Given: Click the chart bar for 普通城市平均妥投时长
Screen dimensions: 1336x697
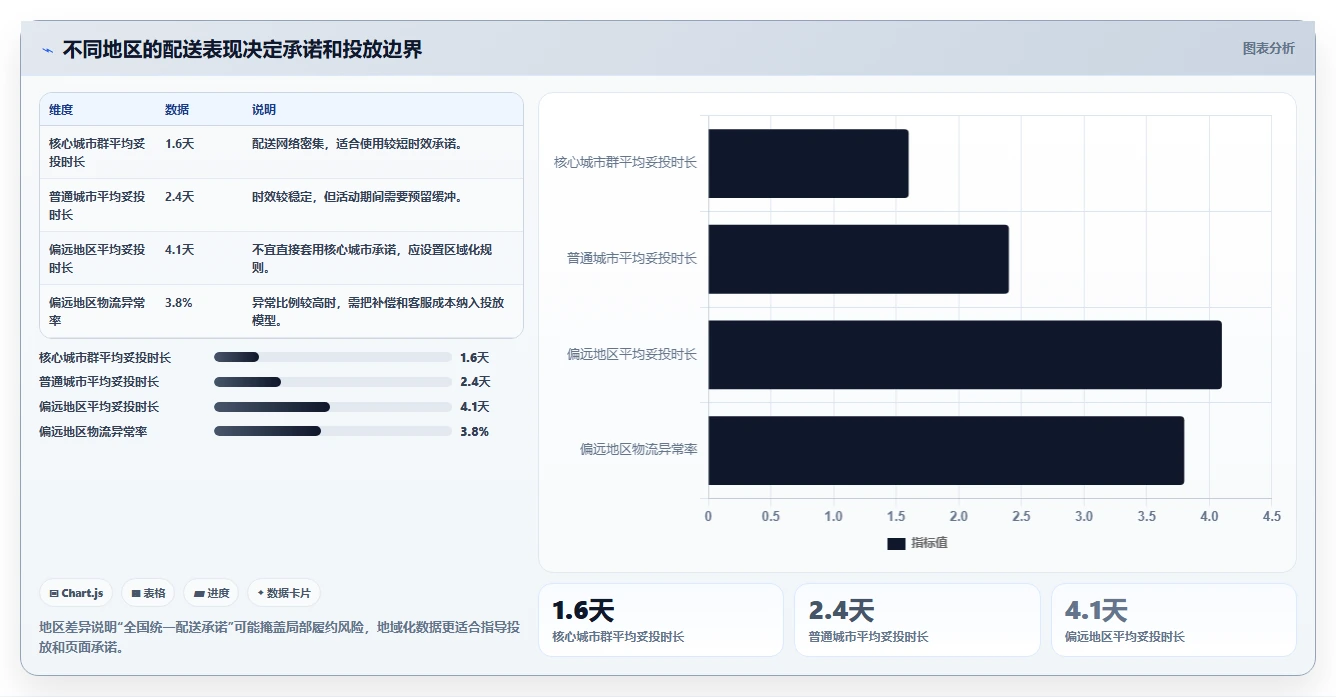Looking at the screenshot, I should coord(858,259).
